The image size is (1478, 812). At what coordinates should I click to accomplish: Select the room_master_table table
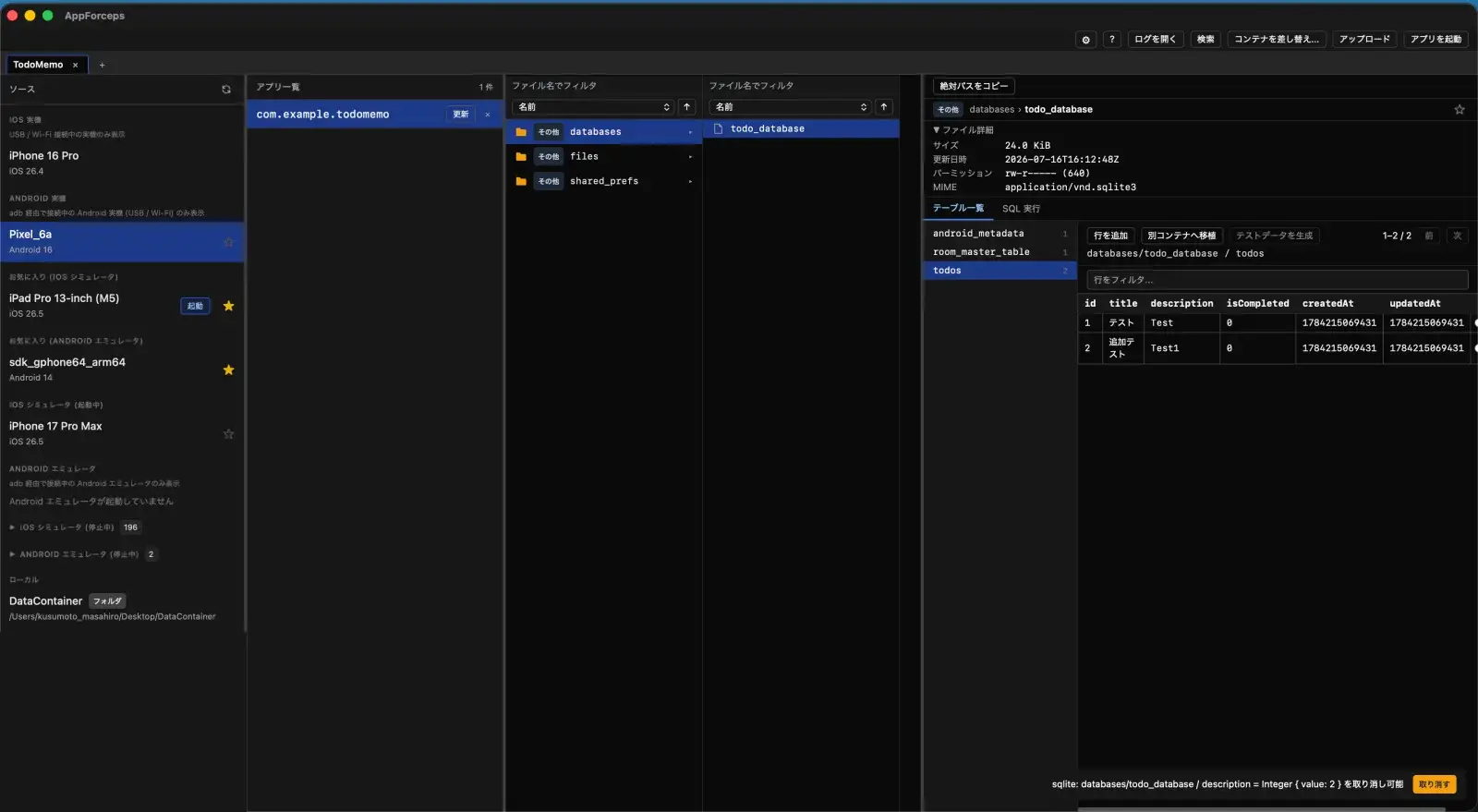(x=999, y=252)
